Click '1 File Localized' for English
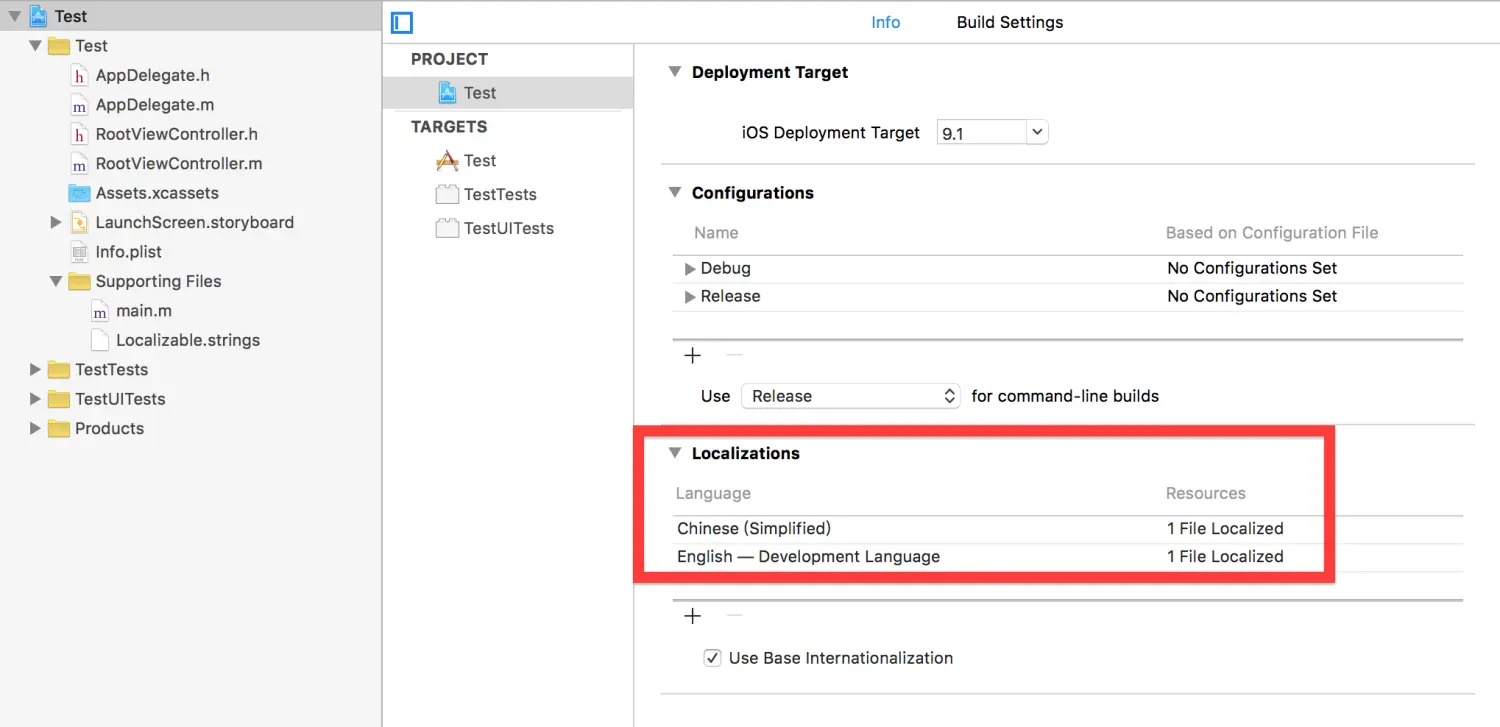The height and width of the screenshot is (727, 1500). pos(1225,557)
